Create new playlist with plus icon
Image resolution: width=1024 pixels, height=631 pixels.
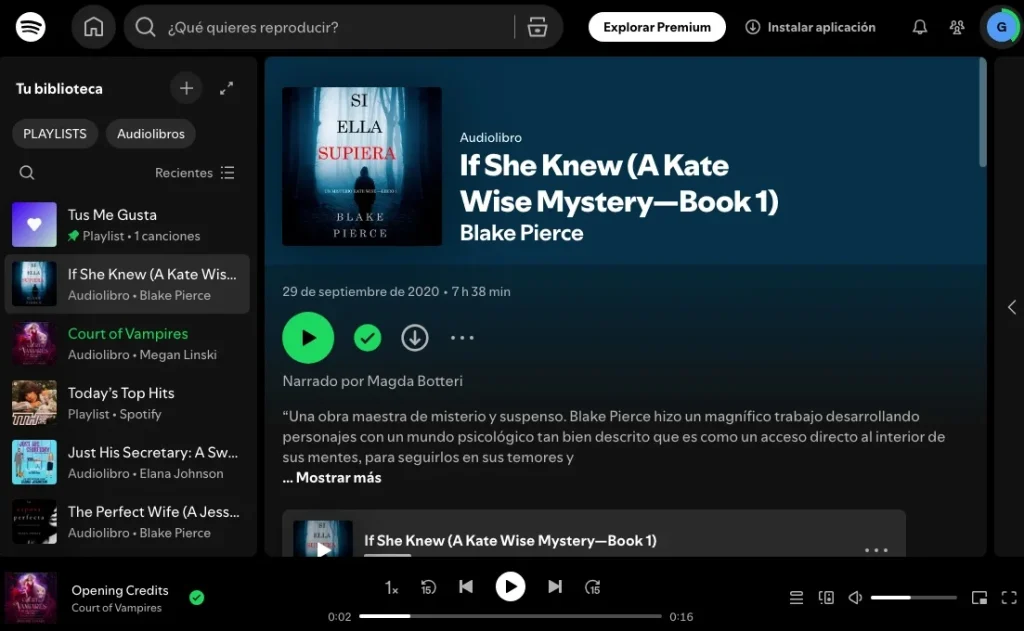pos(186,88)
